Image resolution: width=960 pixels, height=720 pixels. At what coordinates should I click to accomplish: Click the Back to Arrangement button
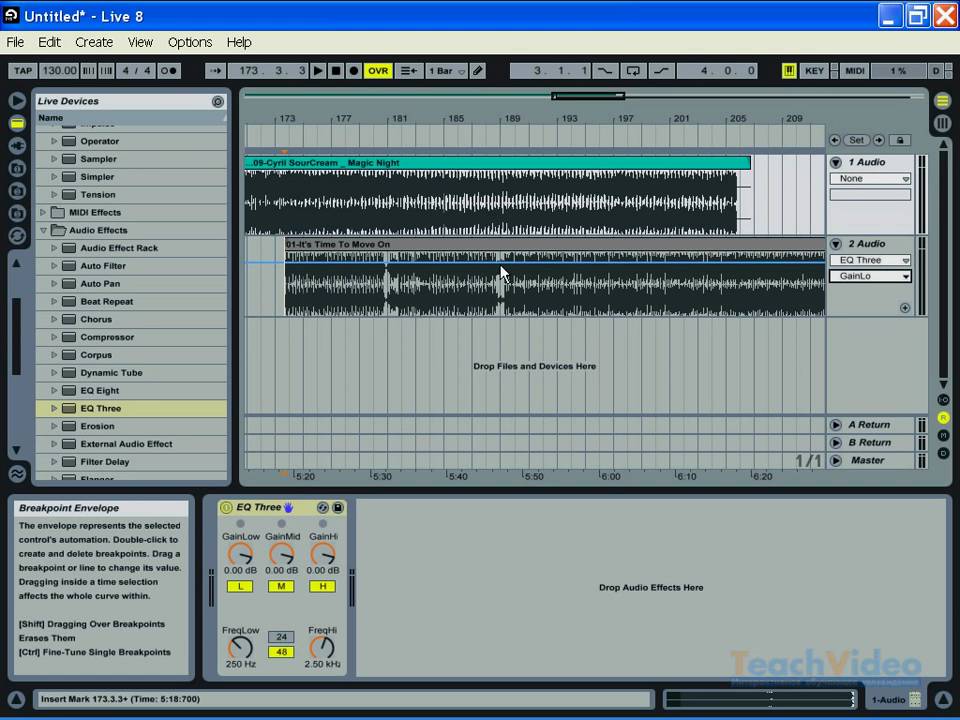tap(409, 71)
